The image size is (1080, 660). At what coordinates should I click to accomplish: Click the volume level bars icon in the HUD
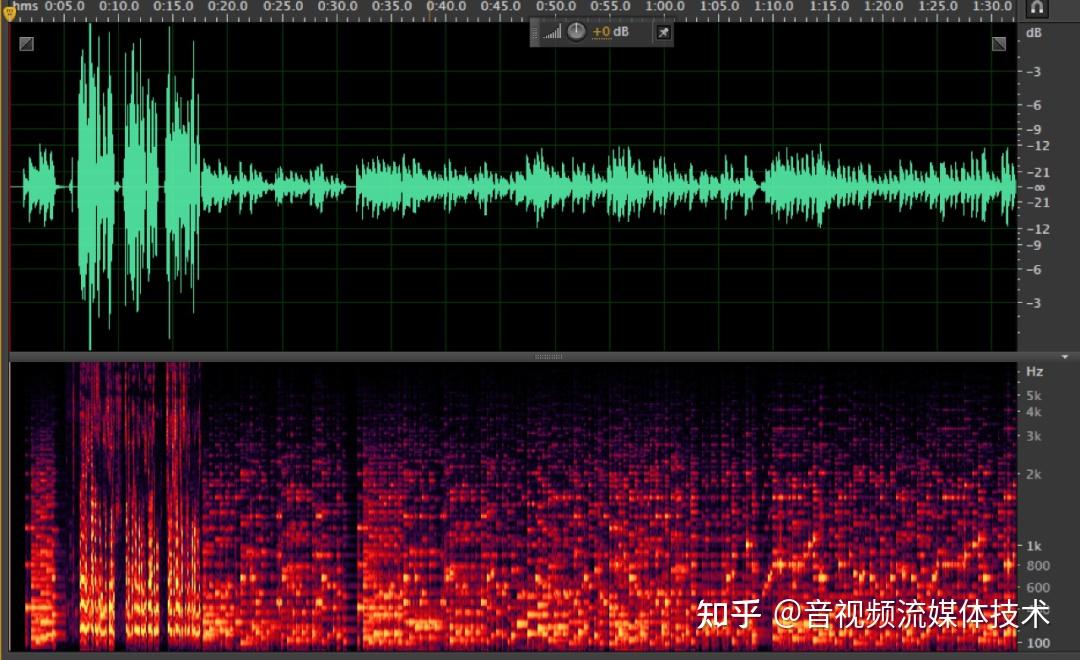[x=552, y=32]
